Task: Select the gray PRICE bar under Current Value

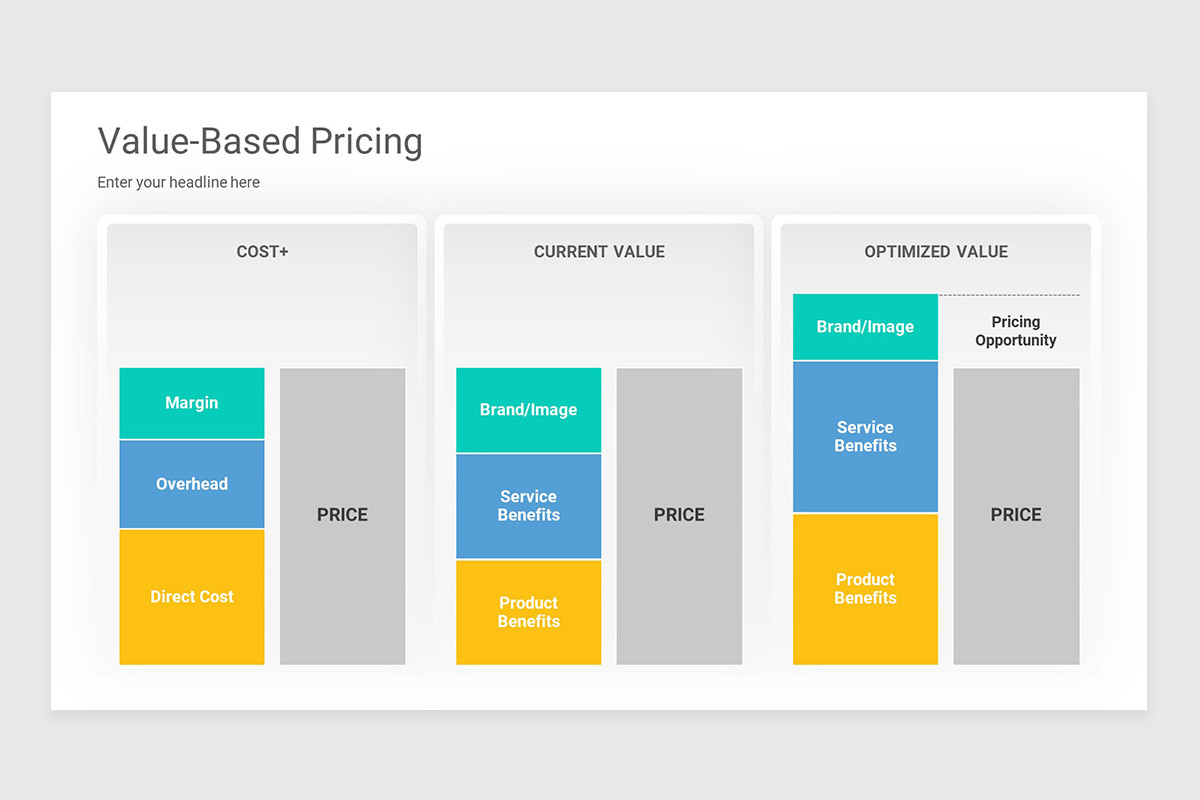Action: [x=679, y=516]
